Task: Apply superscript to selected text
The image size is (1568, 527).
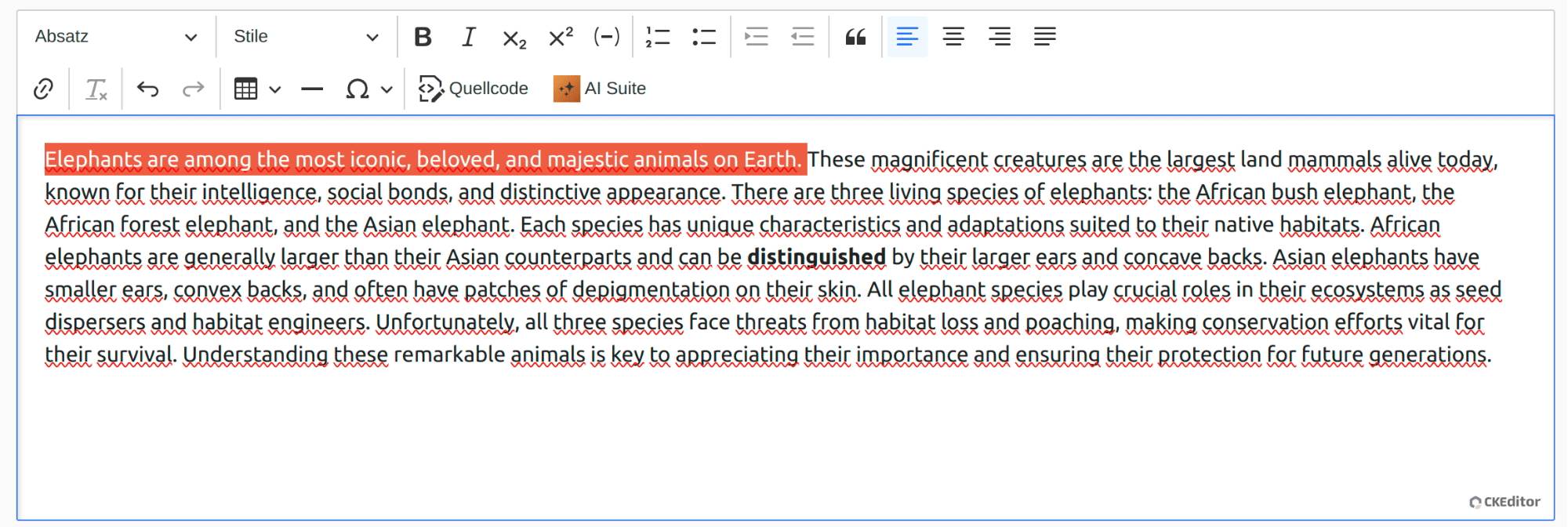Action: click(x=561, y=37)
